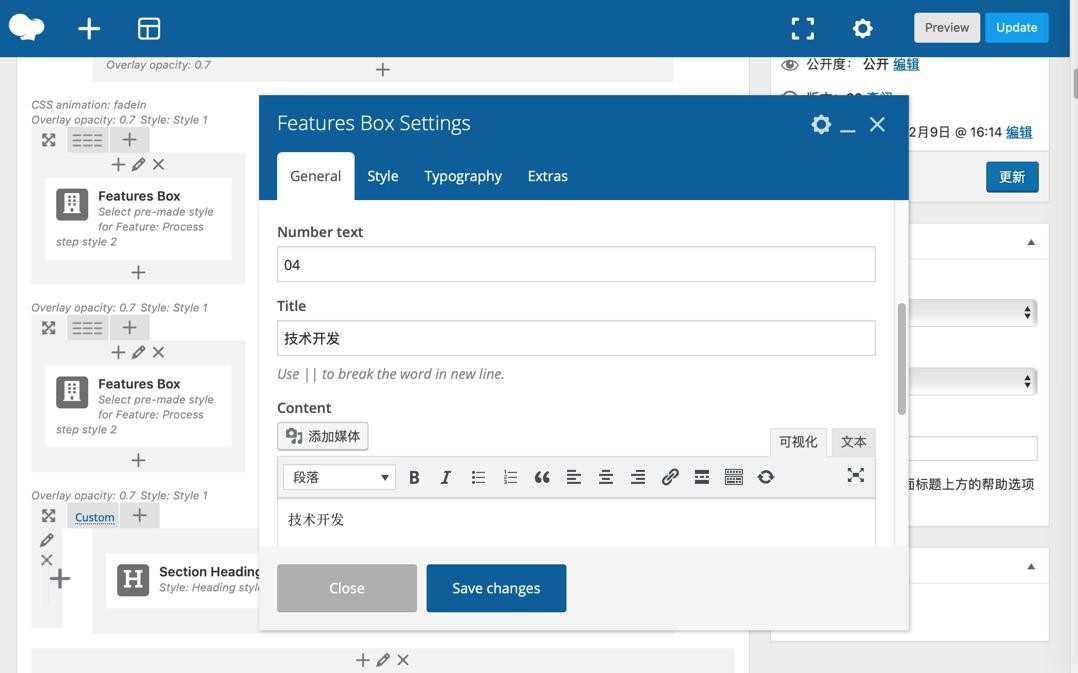Screen dimensions: 1078x673
Task: Open the Custom row layout selector
Action: 94,517
